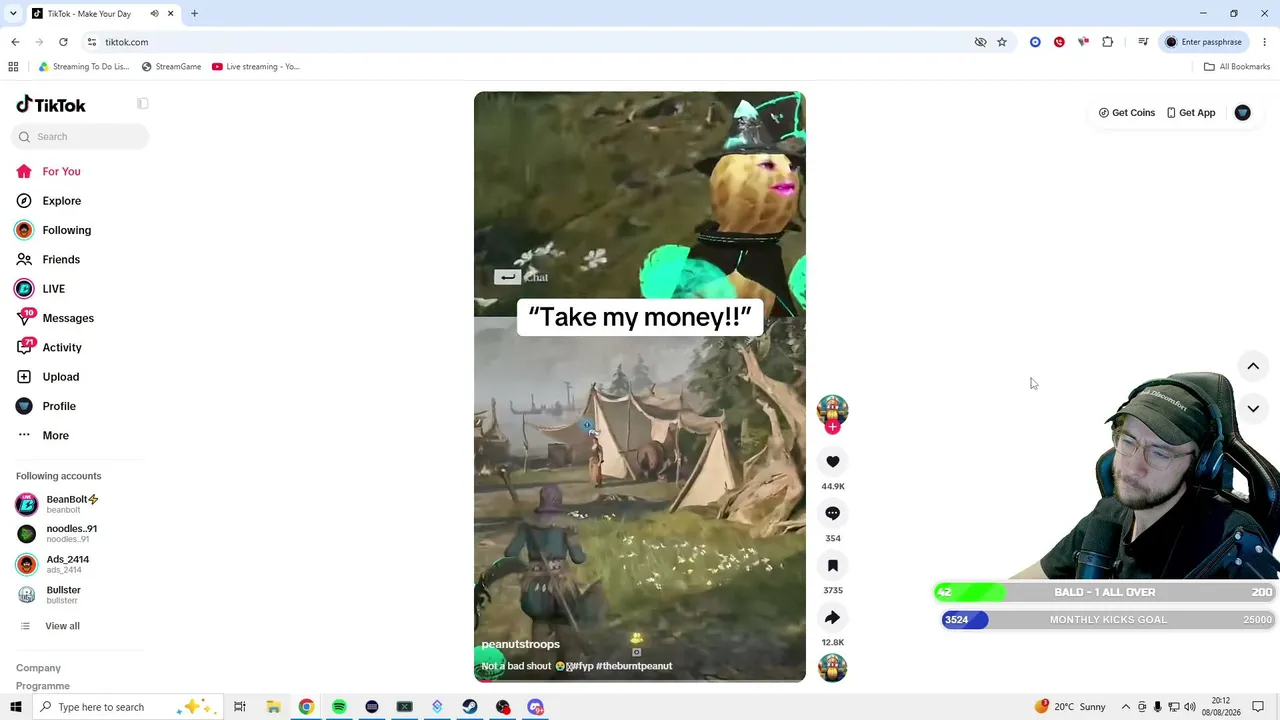The image size is (1280, 720).
Task: Open the BeanBolt following account
Action: coord(57,504)
